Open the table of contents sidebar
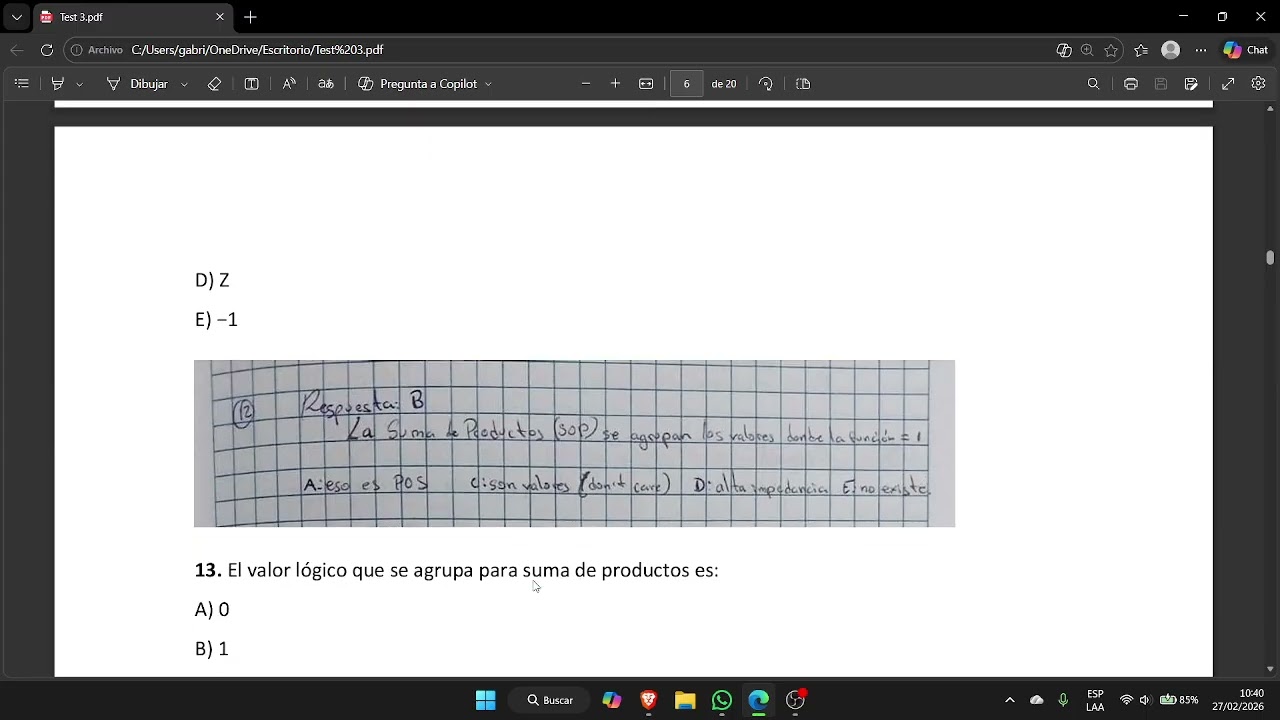 tap(21, 84)
